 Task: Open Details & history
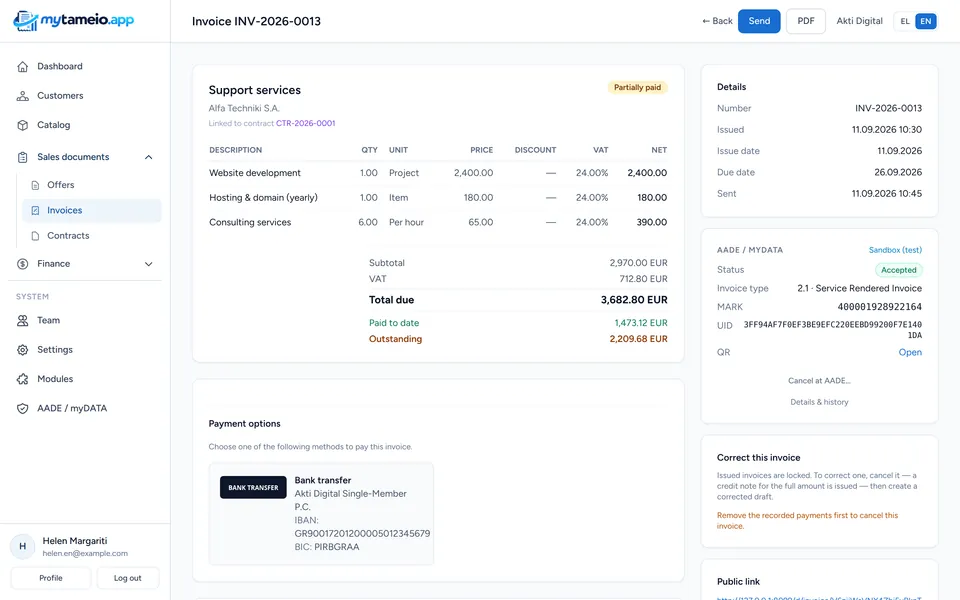819,402
